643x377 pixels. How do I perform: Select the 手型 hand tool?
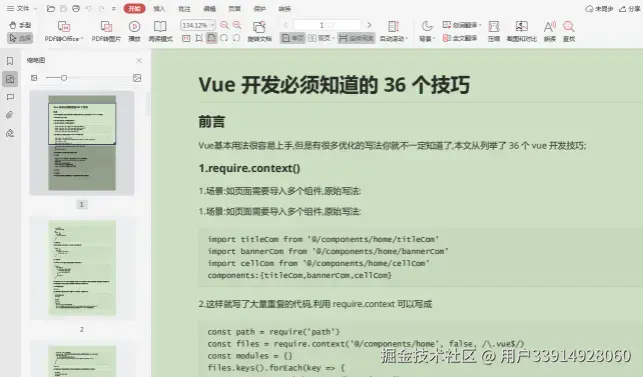click(x=20, y=25)
